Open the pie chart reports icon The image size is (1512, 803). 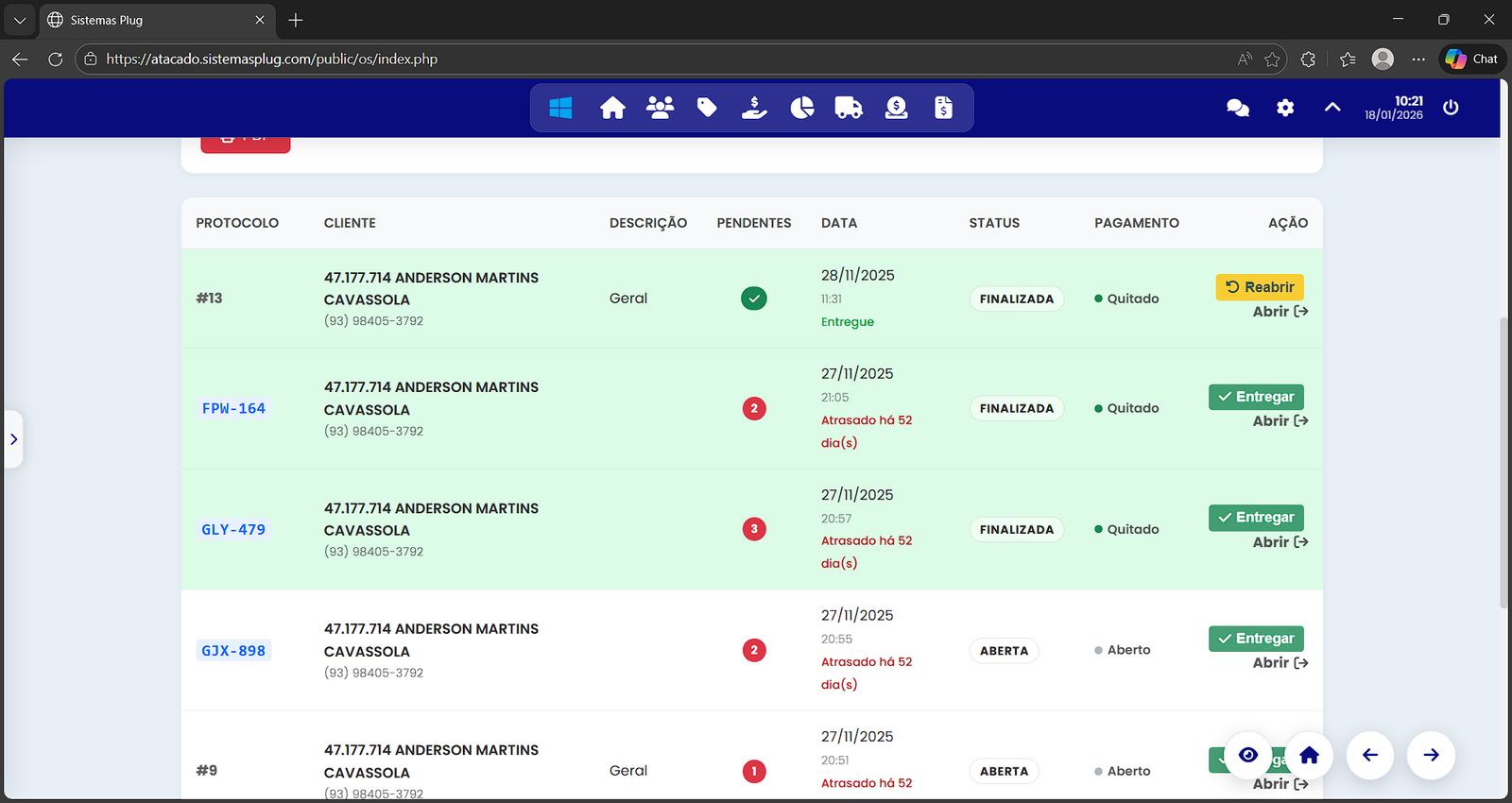coord(801,109)
